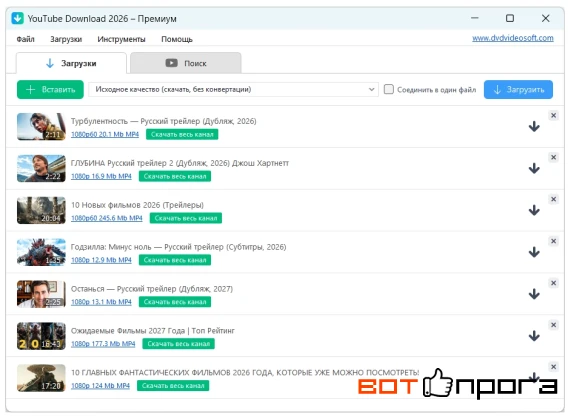This screenshot has width=570, height=419.
Task: Click the download arrow for Годзилла: Минус ноль
Action: point(534,252)
